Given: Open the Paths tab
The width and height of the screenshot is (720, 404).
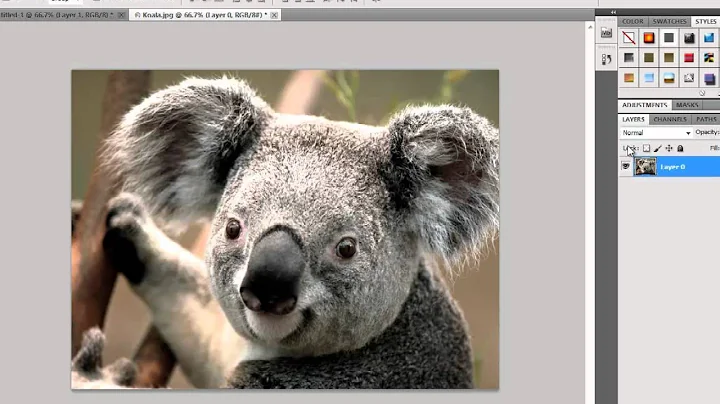Looking at the screenshot, I should click(706, 119).
